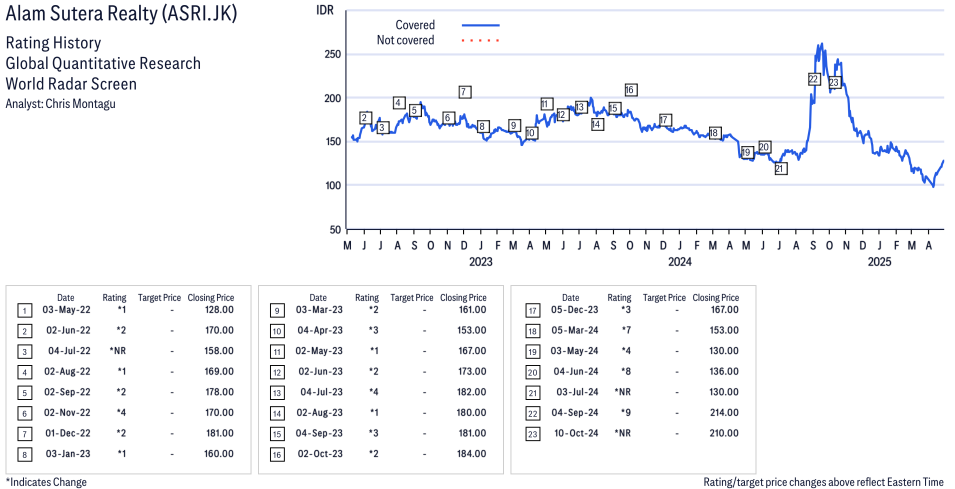Image resolution: width=955 pixels, height=489 pixels.
Task: Click the World Radar Screen heading
Action: pos(71,83)
